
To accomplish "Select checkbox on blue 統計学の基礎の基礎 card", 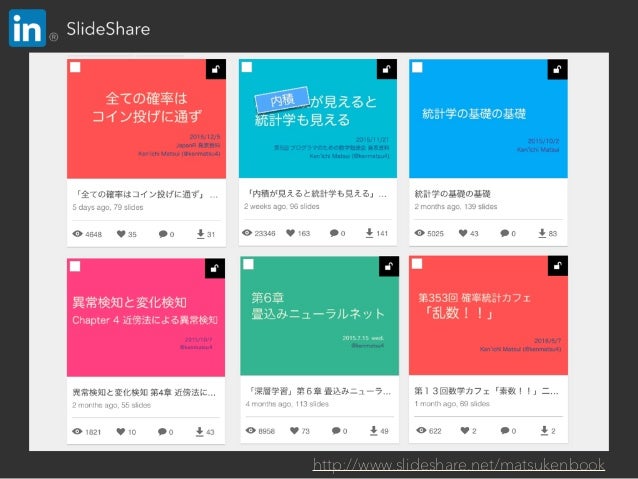I will coord(417,67).
